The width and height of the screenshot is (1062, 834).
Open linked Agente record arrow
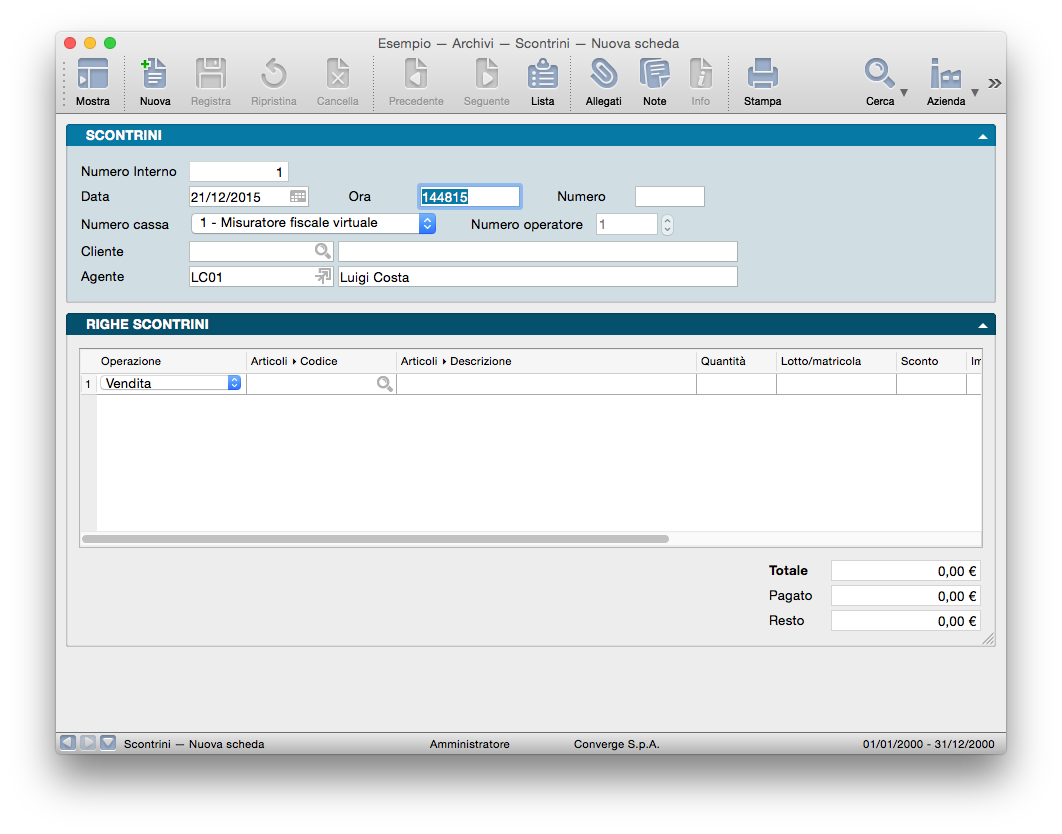click(x=323, y=276)
